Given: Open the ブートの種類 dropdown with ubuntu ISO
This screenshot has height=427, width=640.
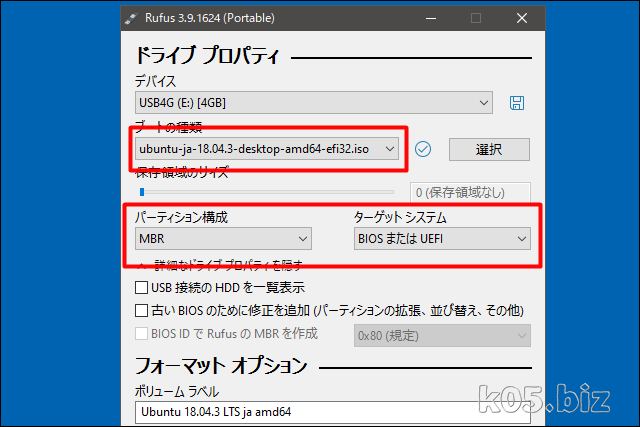Looking at the screenshot, I should tap(267, 149).
